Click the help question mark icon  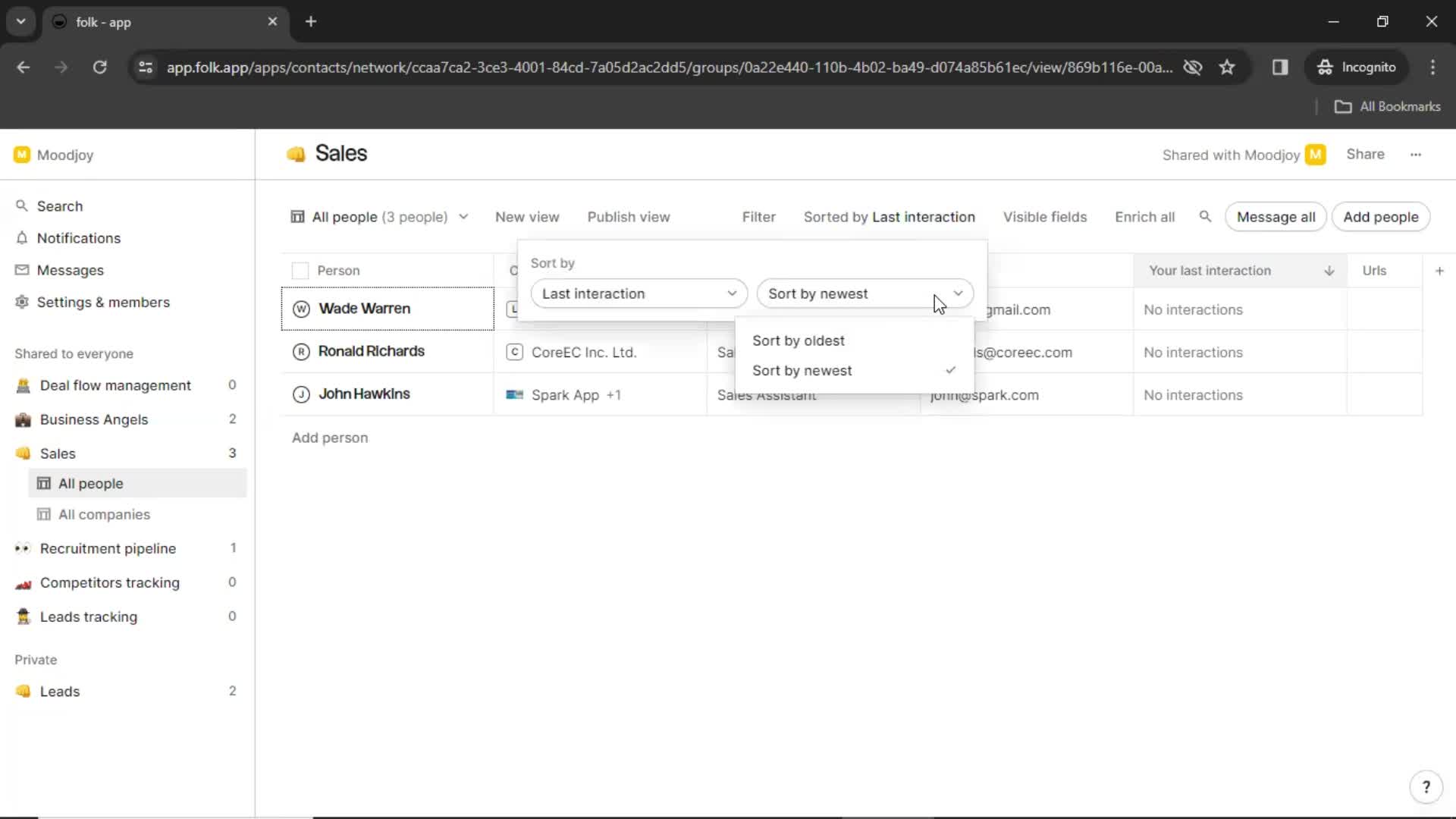pos(1428,787)
